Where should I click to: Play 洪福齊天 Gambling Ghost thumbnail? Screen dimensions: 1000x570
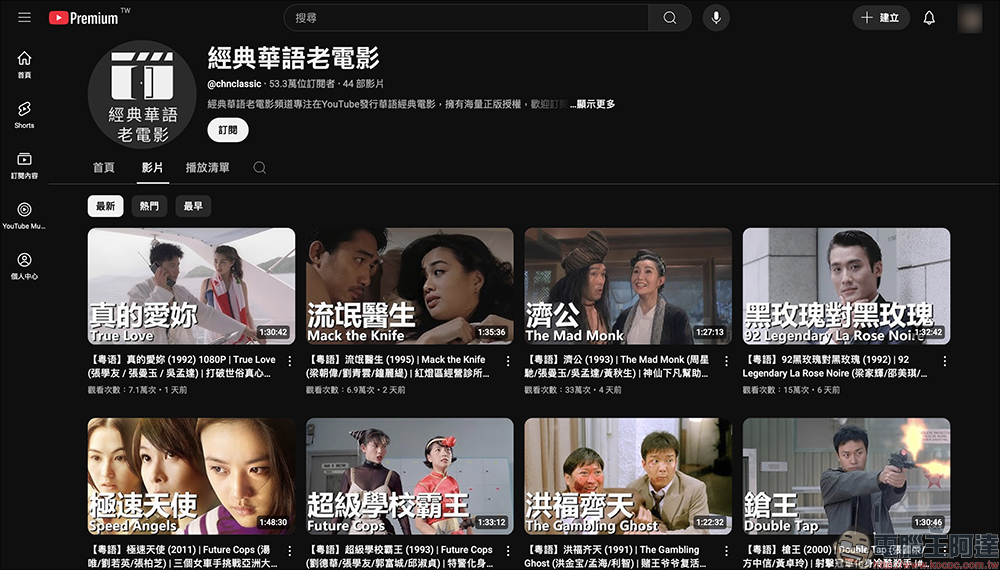coord(628,476)
